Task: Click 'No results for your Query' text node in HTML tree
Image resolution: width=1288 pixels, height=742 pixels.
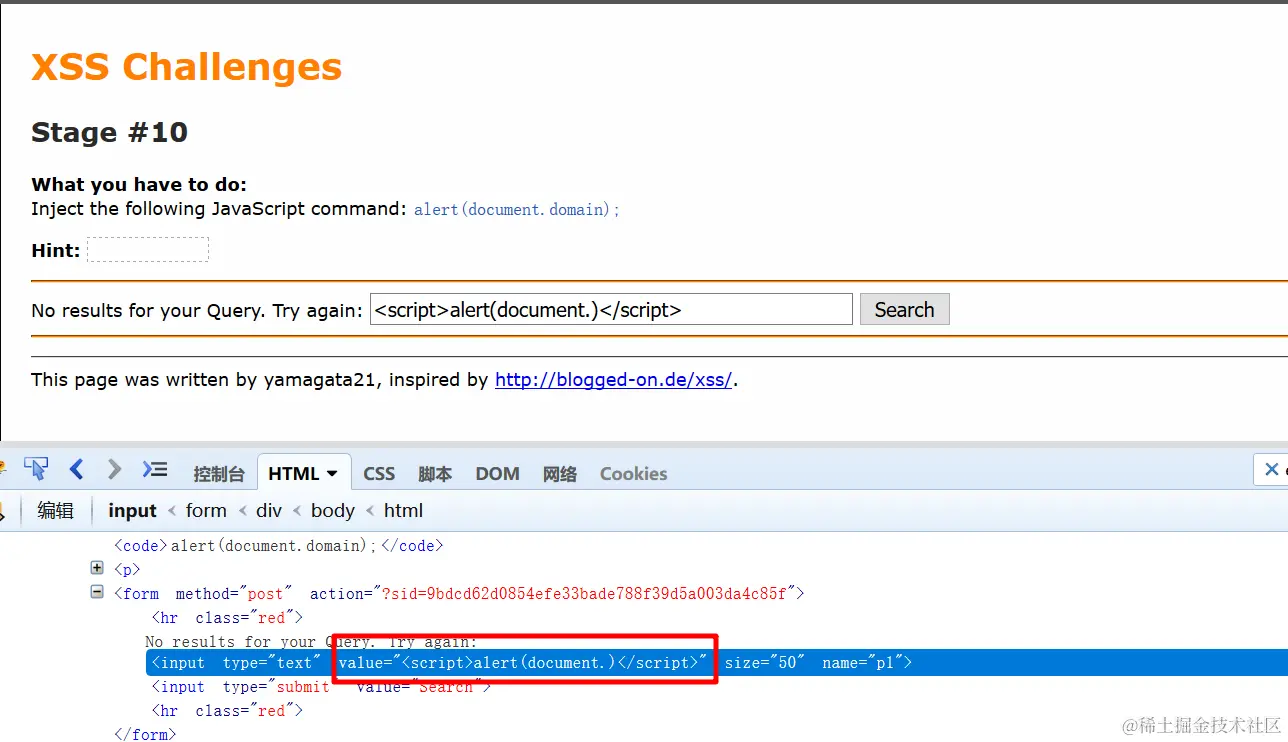Action: pos(311,641)
